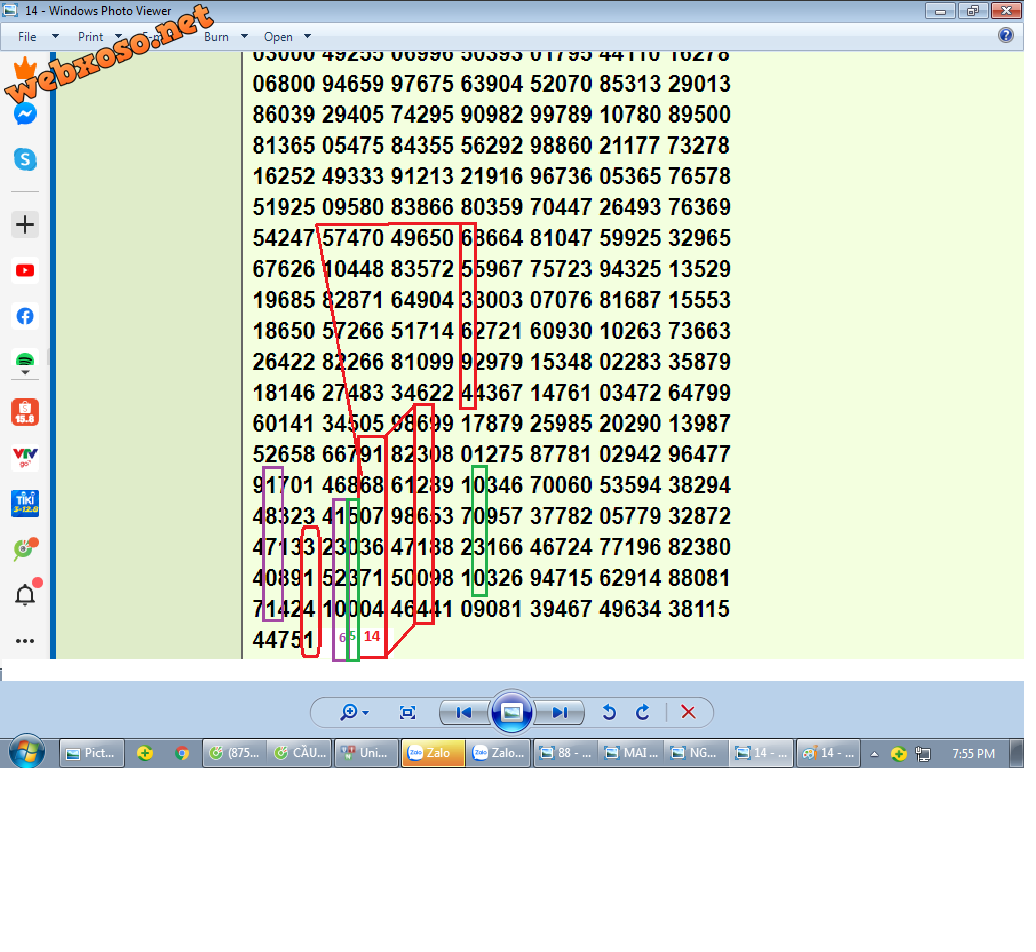Screen dimensions: 1036x952
Task: Click the notification bell icon
Action: tap(26, 595)
